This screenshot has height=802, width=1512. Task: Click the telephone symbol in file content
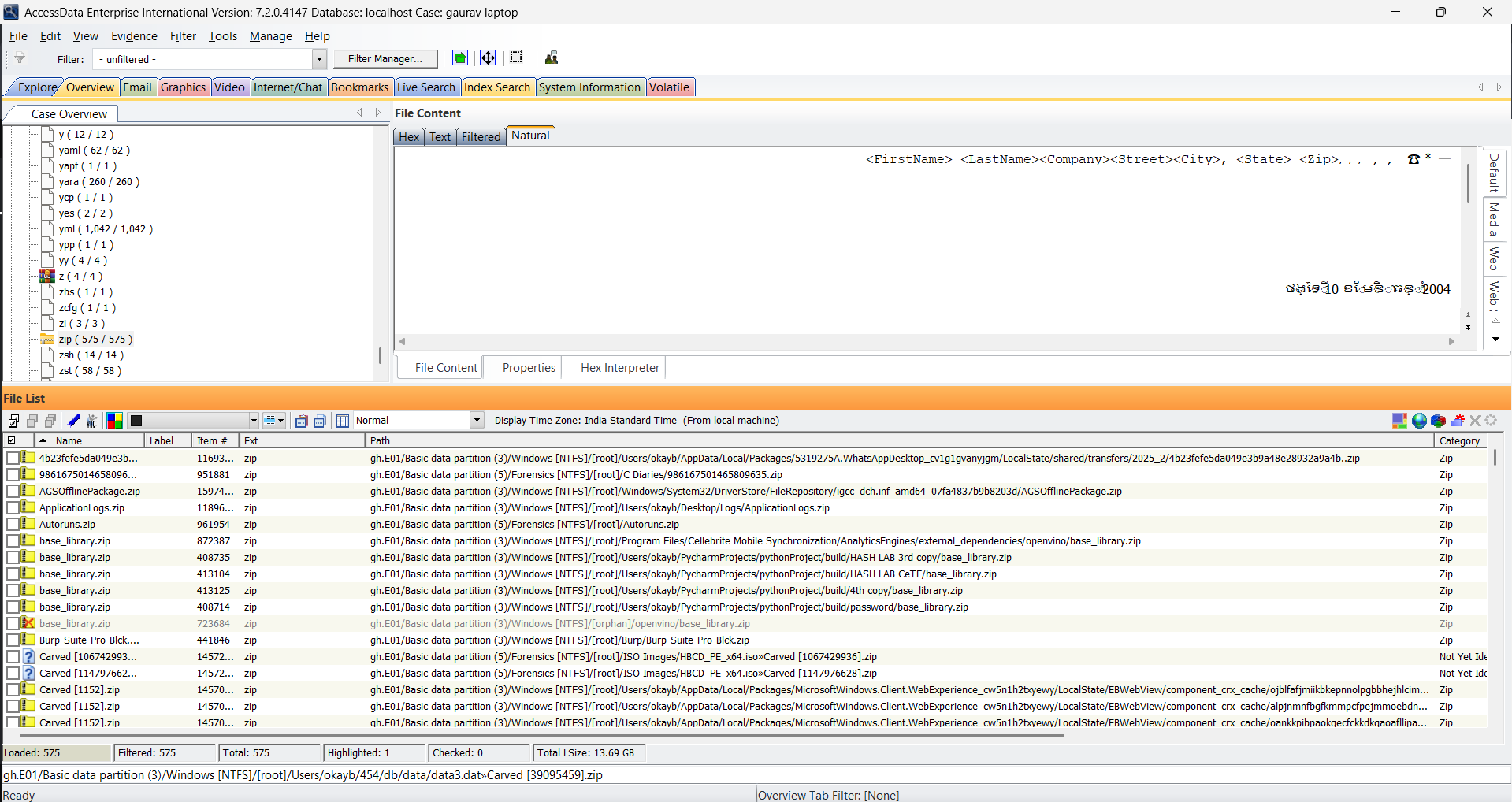click(1414, 159)
